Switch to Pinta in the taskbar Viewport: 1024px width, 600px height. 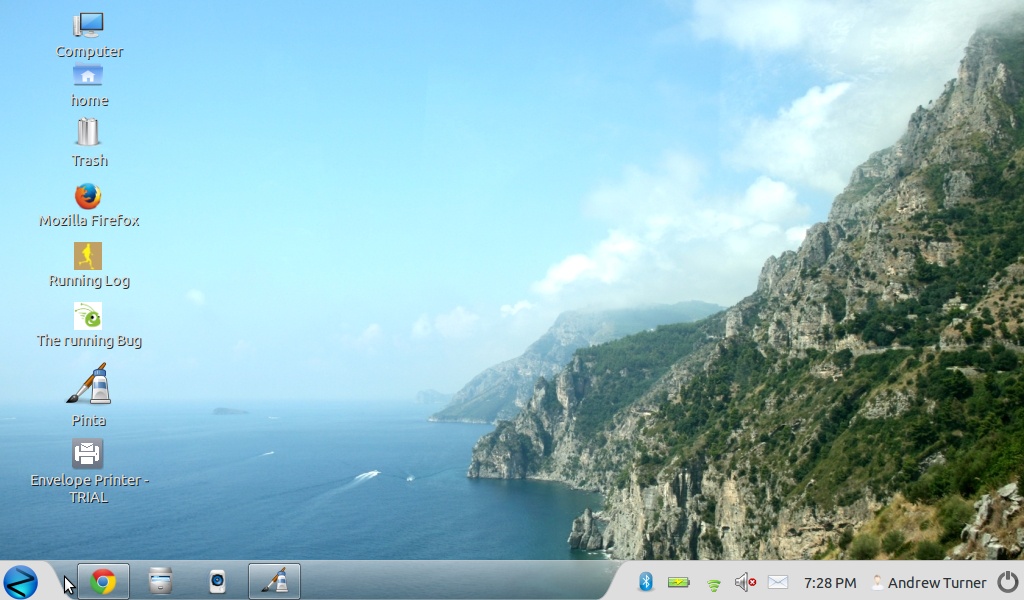pos(274,581)
